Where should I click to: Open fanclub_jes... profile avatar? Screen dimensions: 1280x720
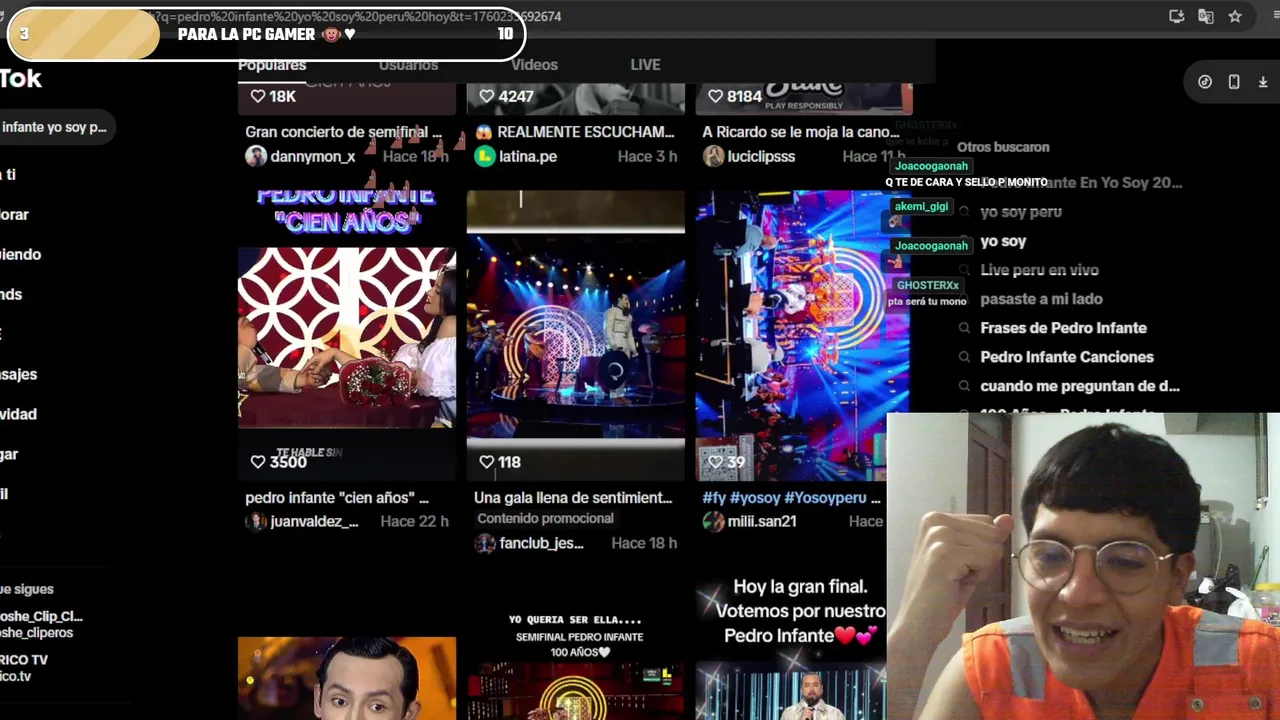click(x=485, y=543)
